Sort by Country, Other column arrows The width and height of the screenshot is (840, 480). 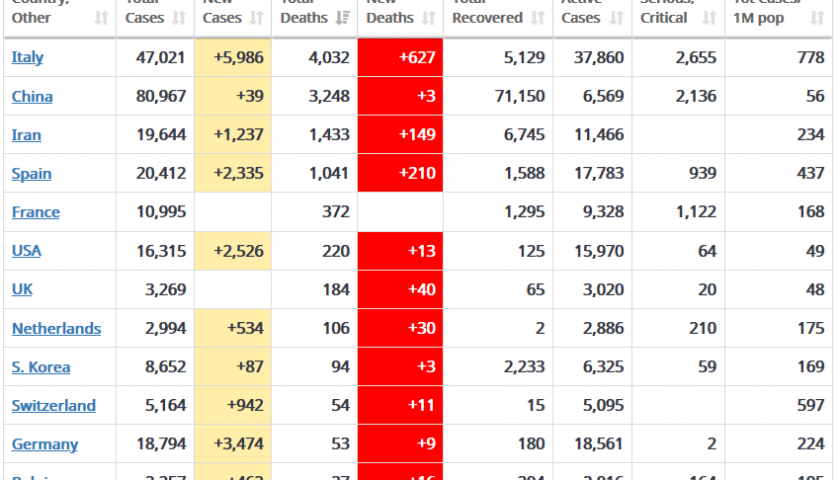point(101,18)
